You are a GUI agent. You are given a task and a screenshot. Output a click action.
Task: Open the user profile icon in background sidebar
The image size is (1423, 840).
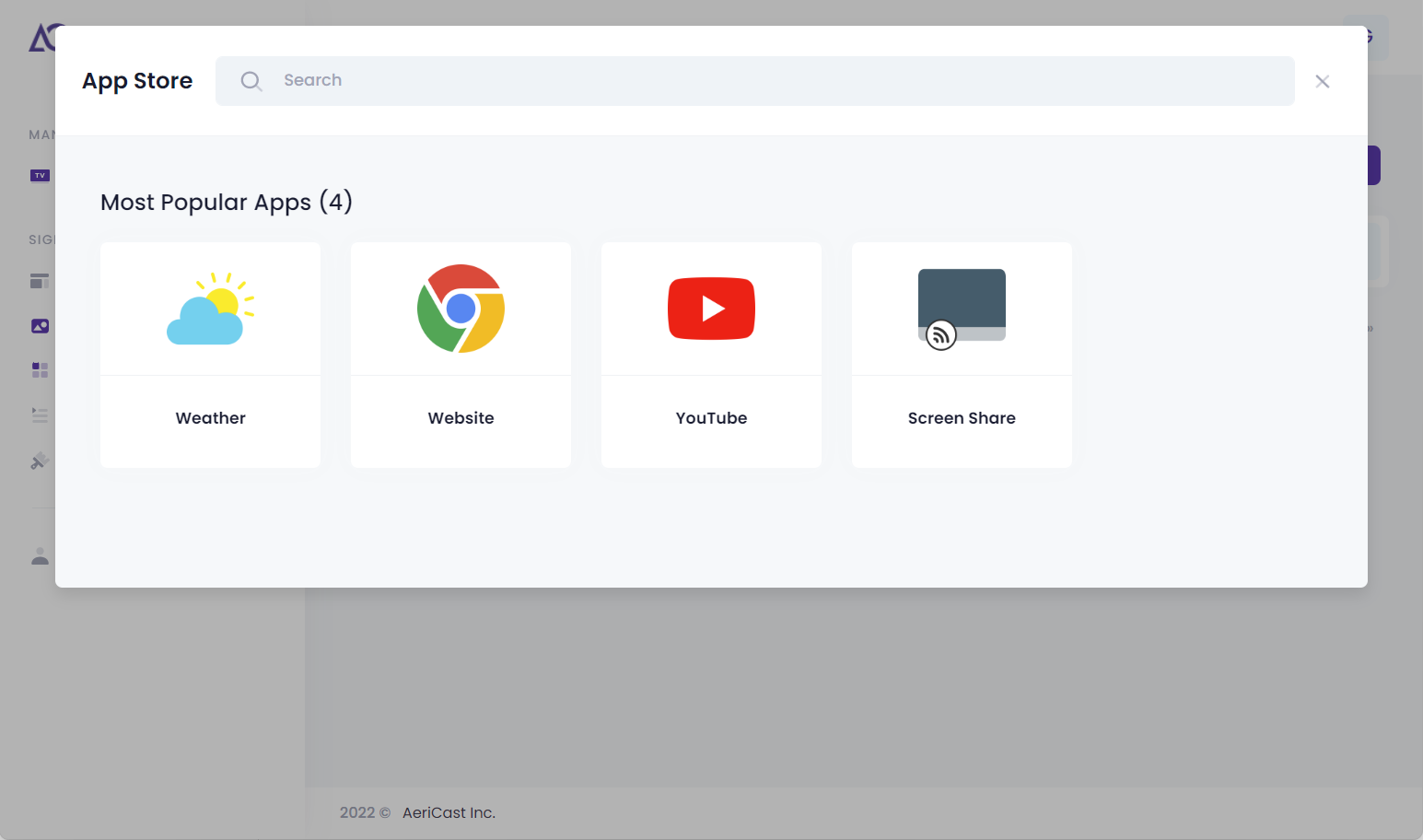[40, 556]
